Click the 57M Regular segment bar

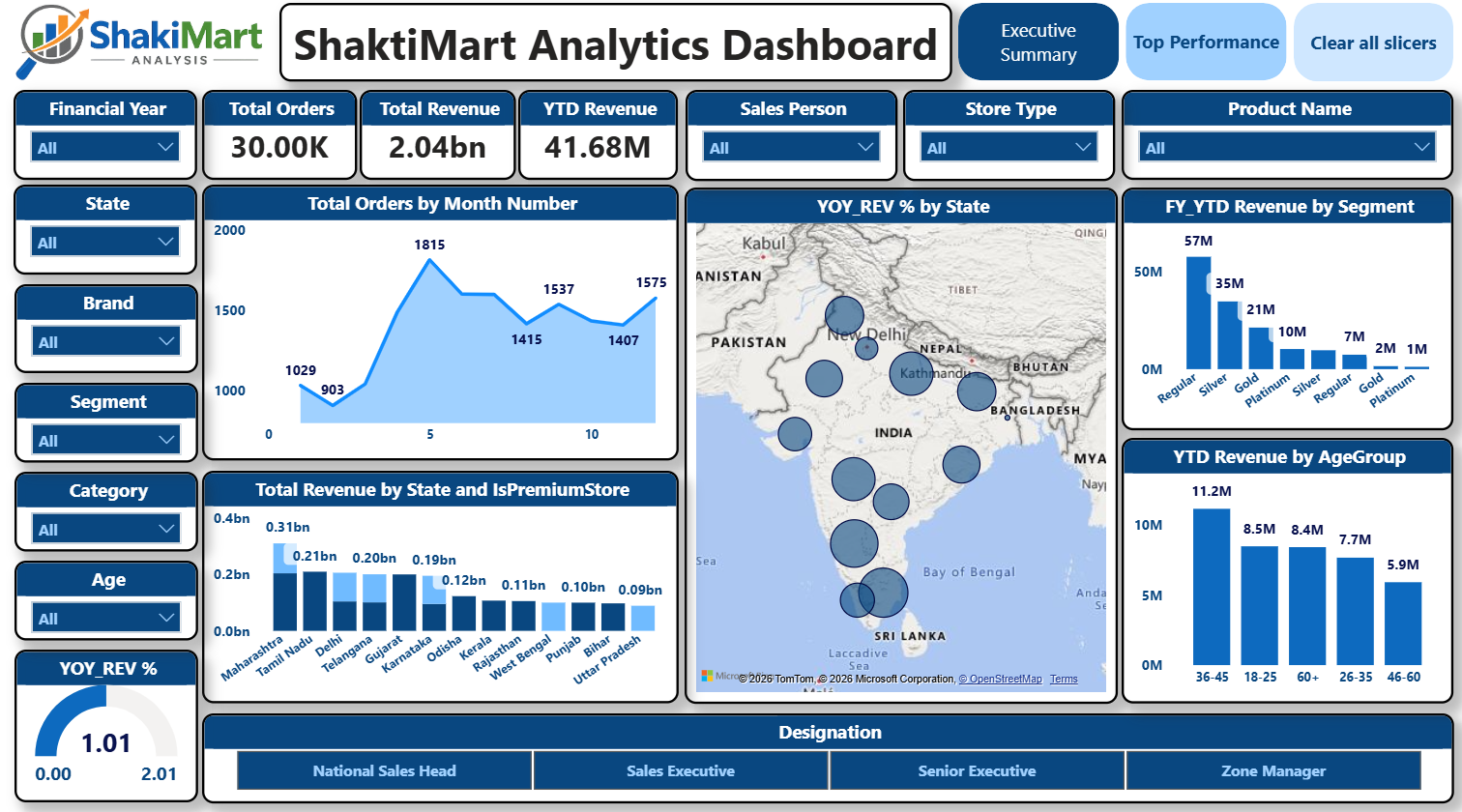coord(1199,312)
